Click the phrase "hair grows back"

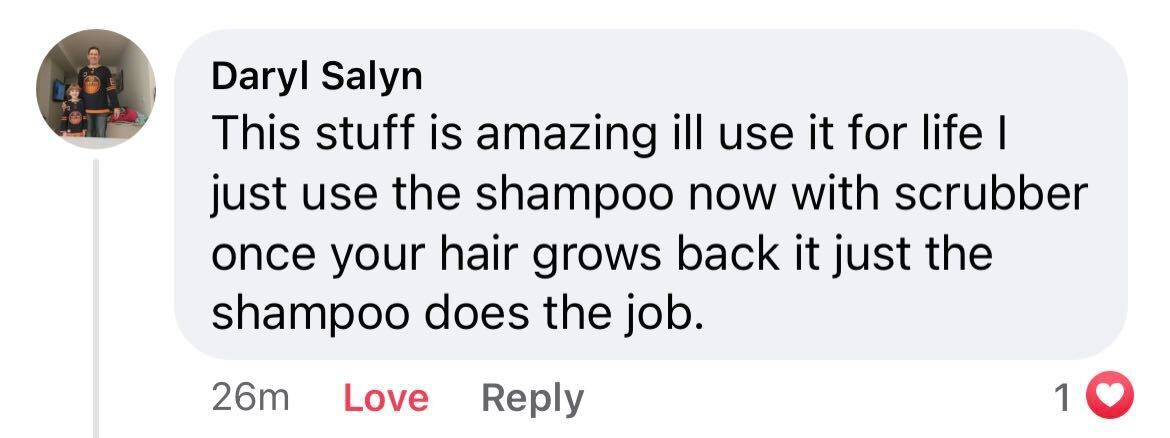tap(554, 256)
